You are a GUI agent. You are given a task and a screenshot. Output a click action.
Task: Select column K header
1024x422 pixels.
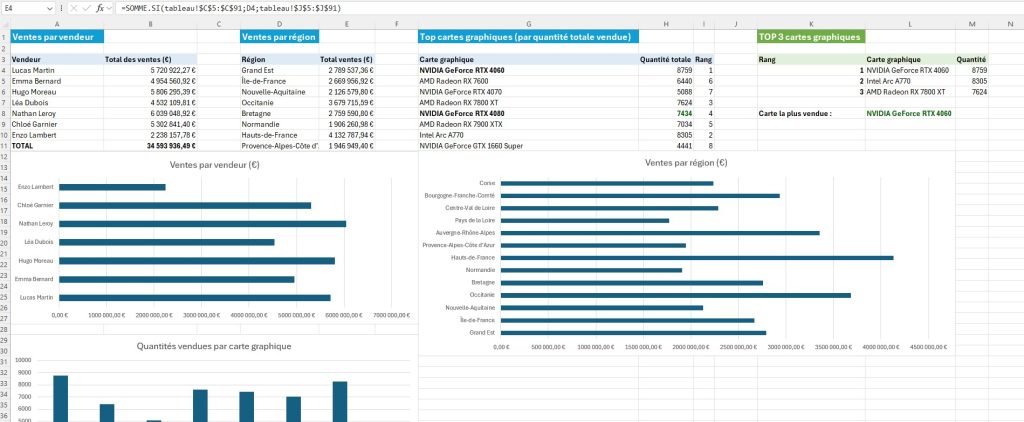811,24
